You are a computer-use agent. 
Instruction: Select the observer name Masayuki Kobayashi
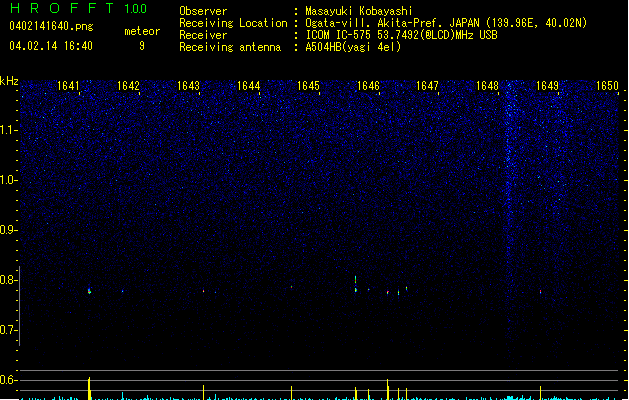tap(359, 11)
